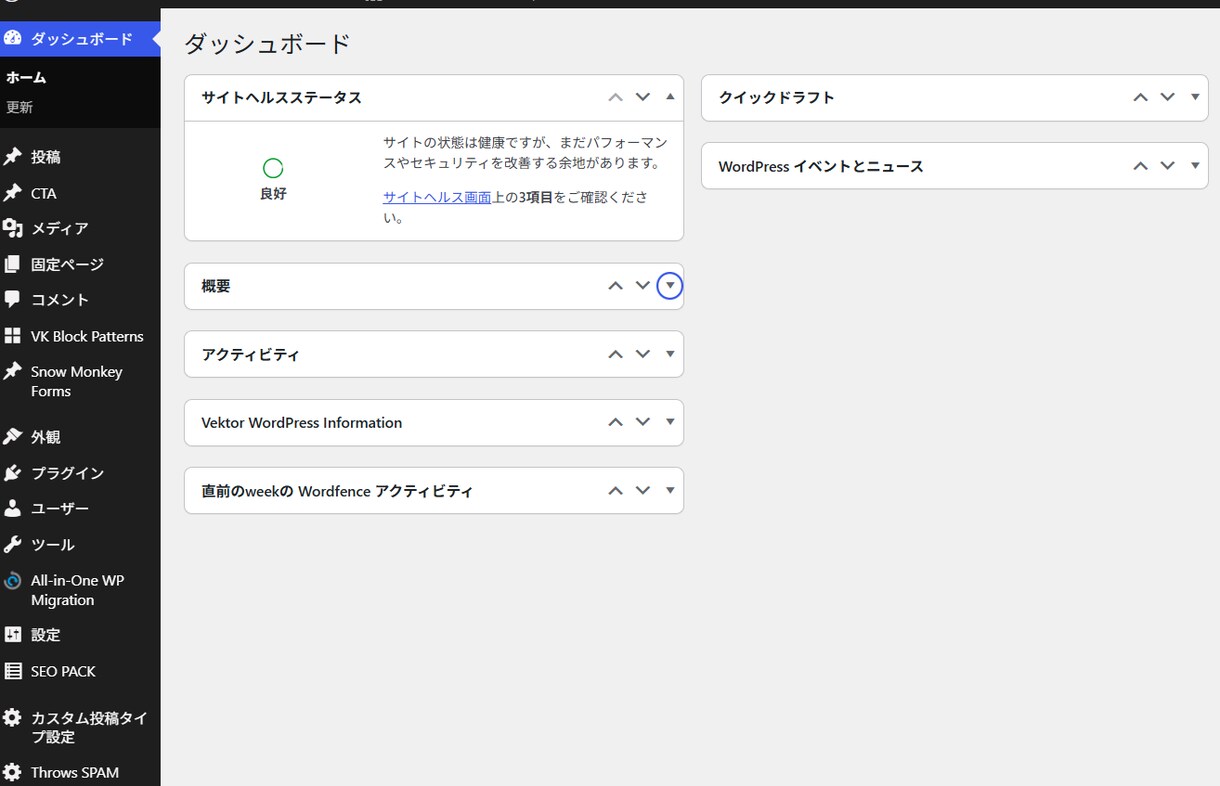Viewport: 1220px width, 786px height.
Task: Click the speech bubble icon beside コメント
Action: (12, 300)
